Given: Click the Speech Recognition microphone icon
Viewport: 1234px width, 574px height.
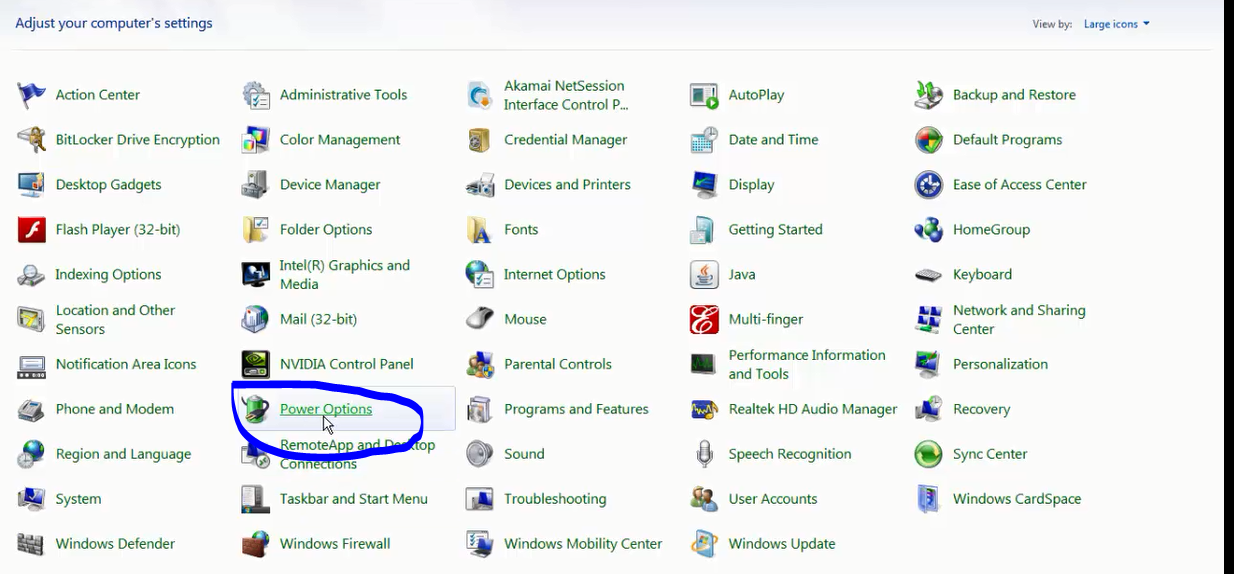Looking at the screenshot, I should click(x=704, y=454).
